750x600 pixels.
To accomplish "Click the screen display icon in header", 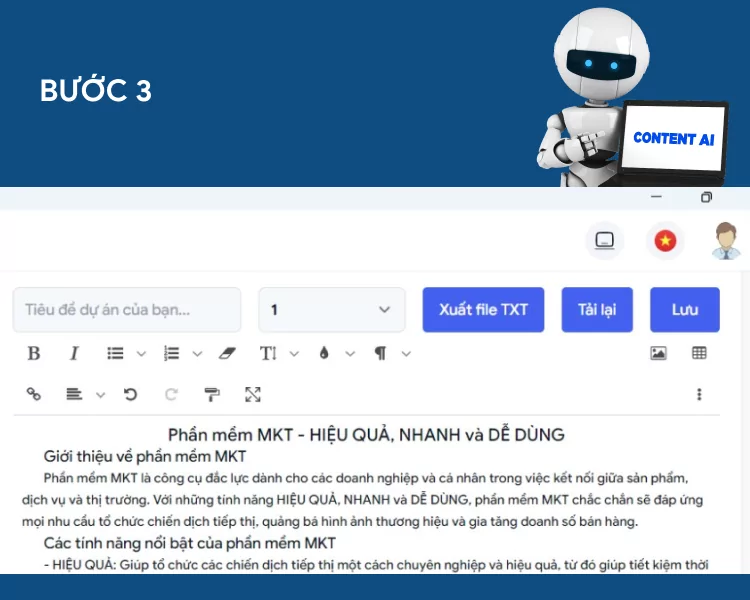I will (x=604, y=240).
